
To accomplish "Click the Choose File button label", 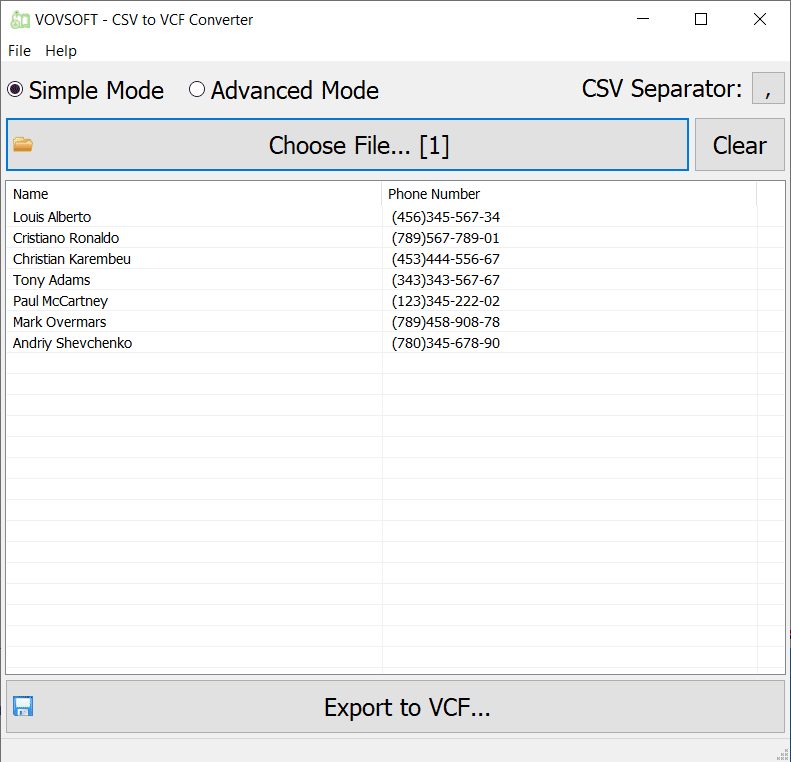I will 359,145.
